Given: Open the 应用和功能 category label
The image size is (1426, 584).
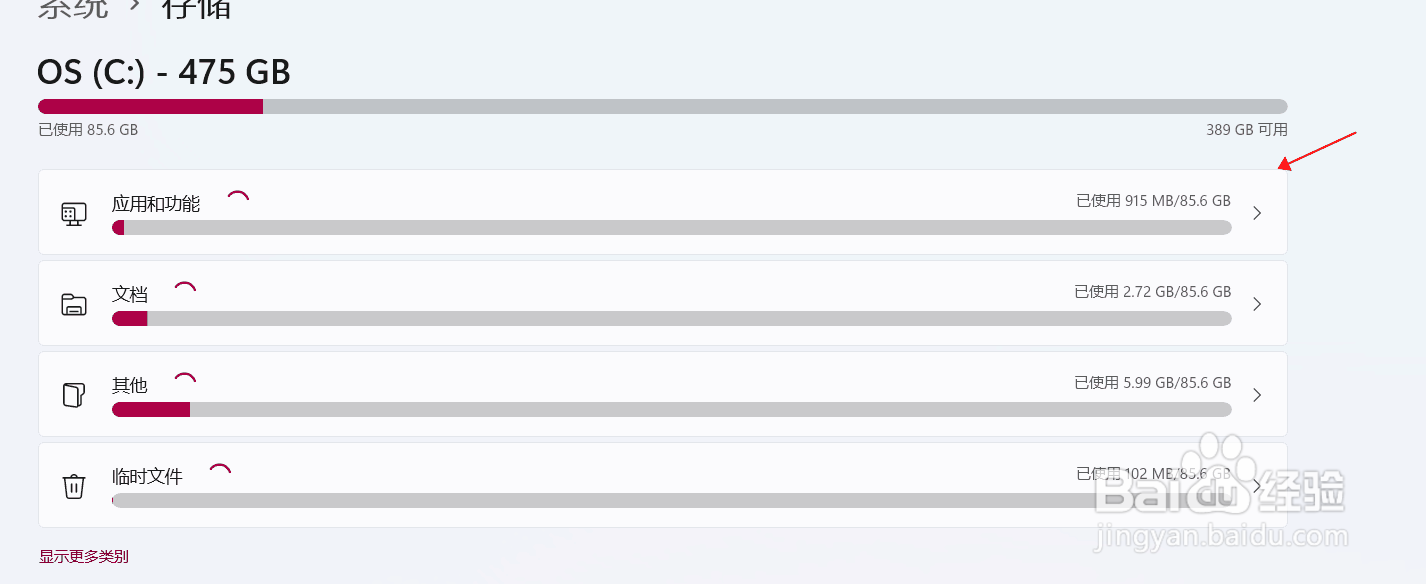Looking at the screenshot, I should pyautogui.click(x=156, y=204).
